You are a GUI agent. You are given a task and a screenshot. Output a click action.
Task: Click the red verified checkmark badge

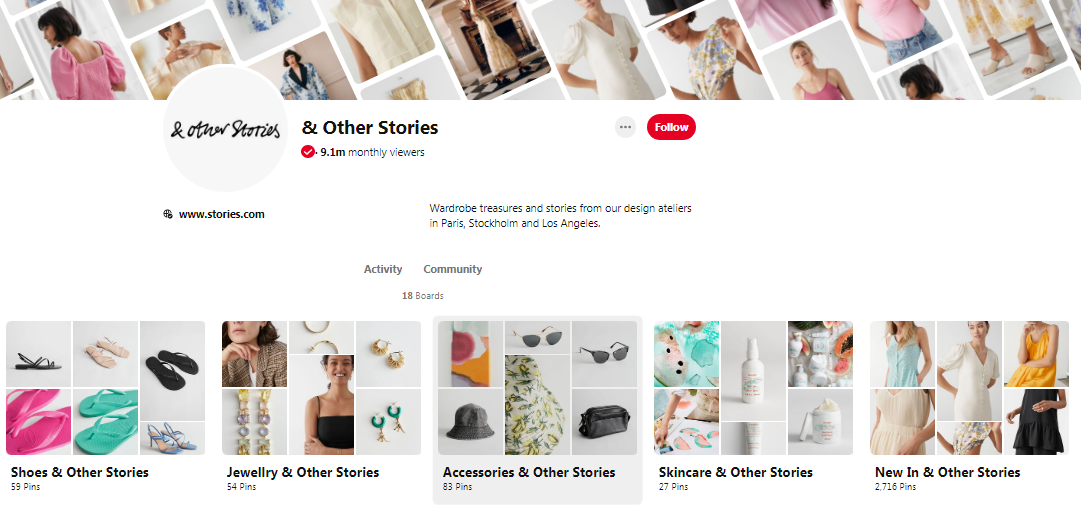307,152
